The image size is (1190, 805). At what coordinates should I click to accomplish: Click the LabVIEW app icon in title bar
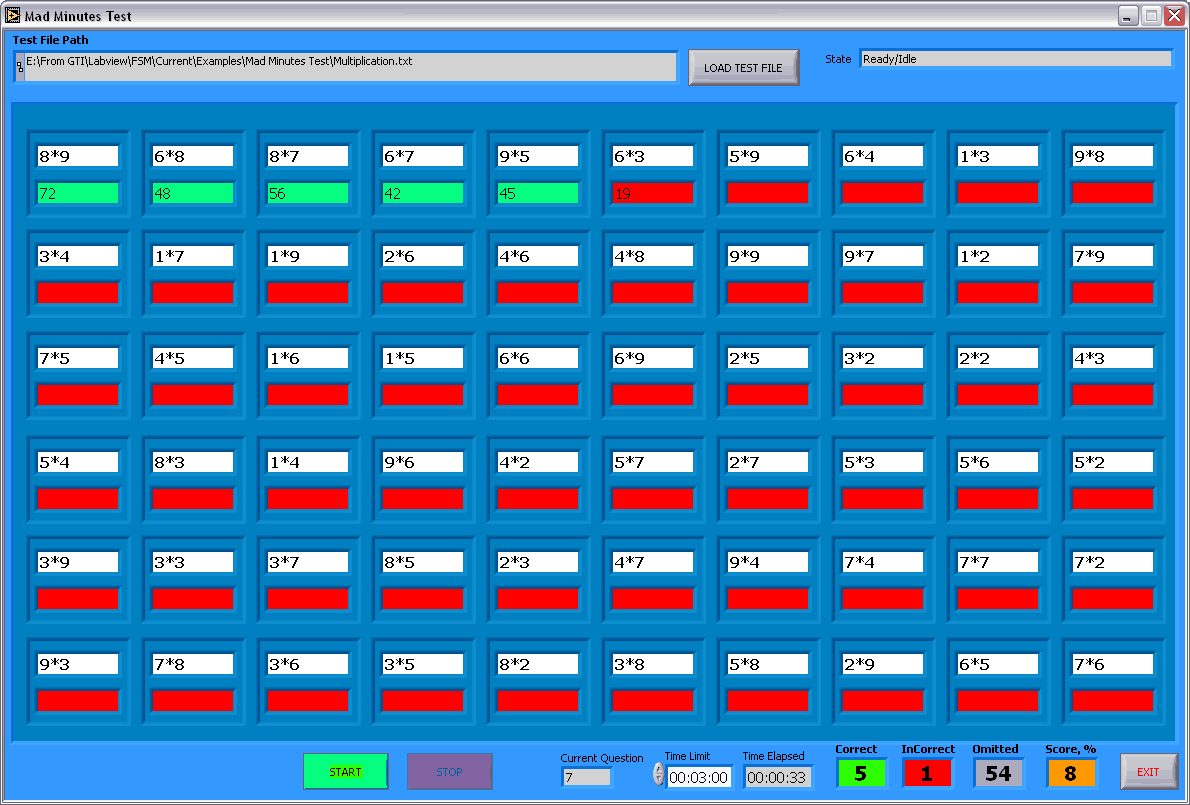(x=13, y=15)
